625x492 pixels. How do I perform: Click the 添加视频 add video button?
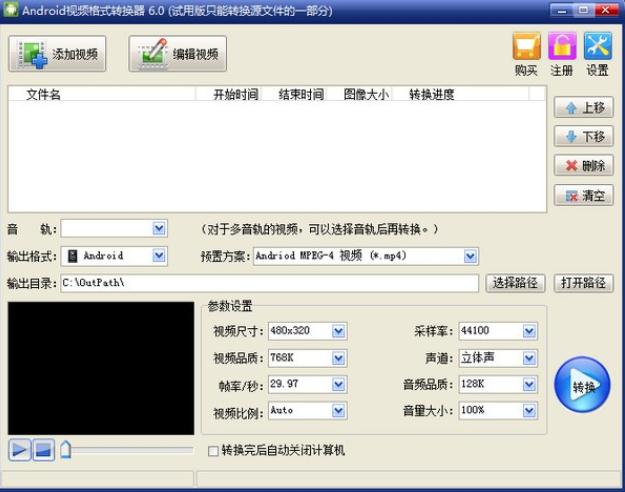coord(57,54)
